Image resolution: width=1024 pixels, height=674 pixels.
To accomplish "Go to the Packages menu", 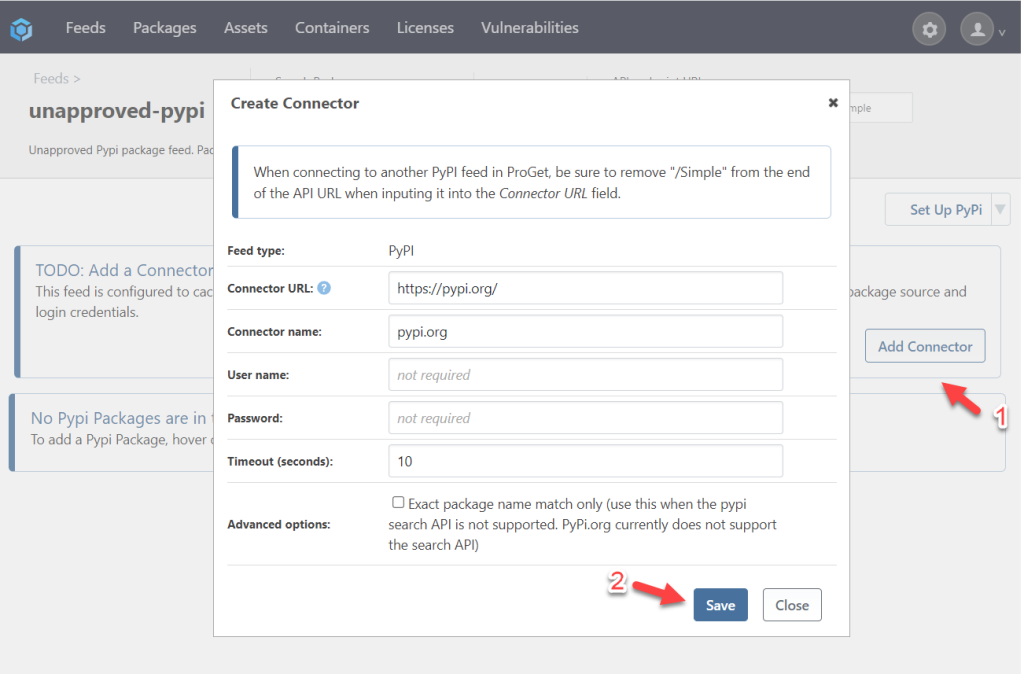I will 164,28.
